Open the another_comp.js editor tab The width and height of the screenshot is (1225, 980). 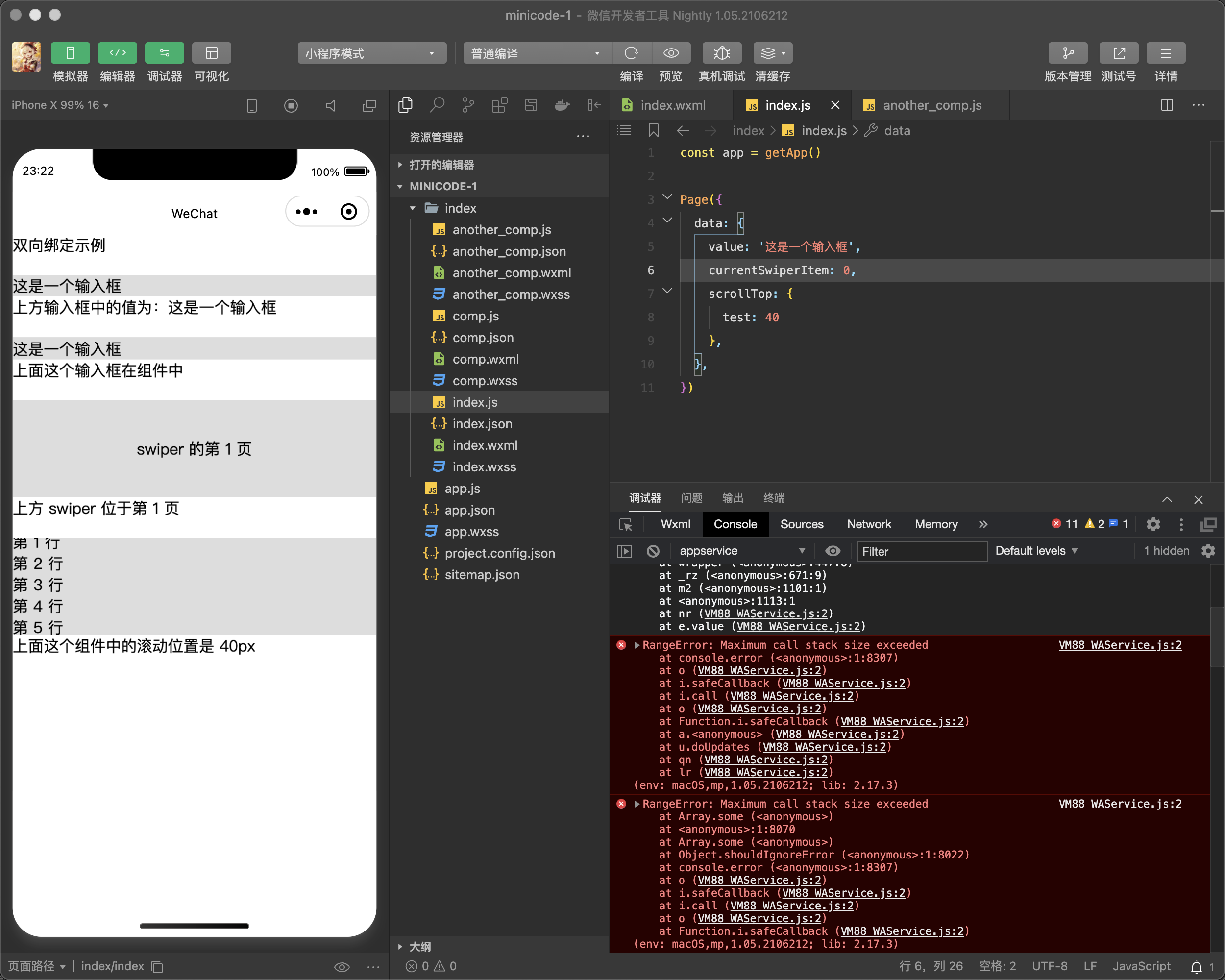point(931,105)
